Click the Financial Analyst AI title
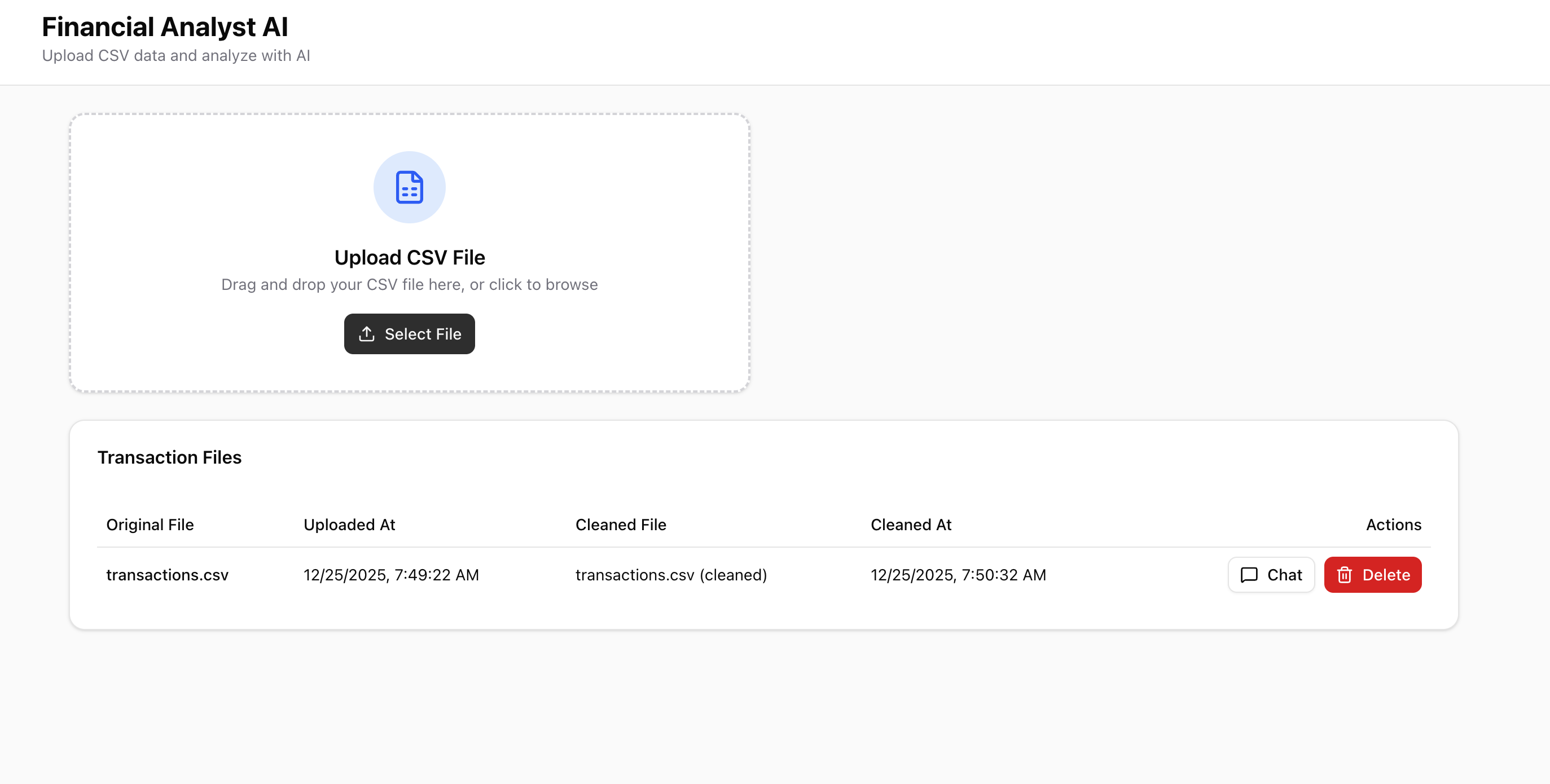Viewport: 1550px width, 784px height. [x=165, y=27]
